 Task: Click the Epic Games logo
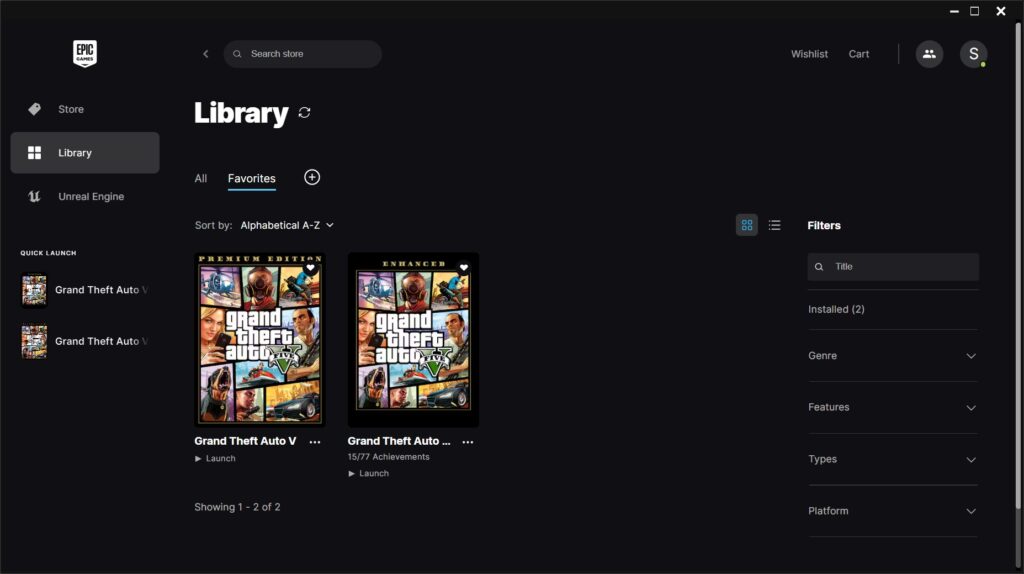pos(85,54)
